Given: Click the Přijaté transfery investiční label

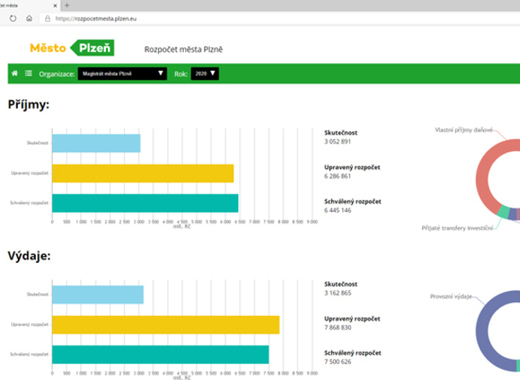Looking at the screenshot, I should click(457, 228).
